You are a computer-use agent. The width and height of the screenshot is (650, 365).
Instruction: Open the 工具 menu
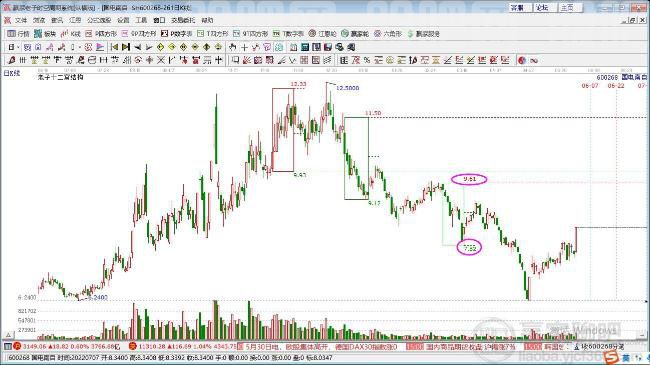141,20
